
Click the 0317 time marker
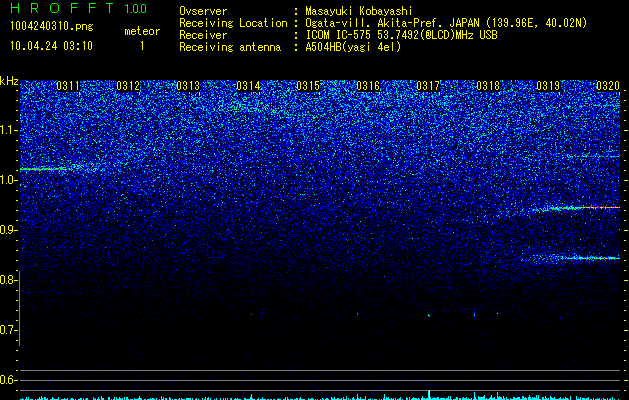[428, 86]
